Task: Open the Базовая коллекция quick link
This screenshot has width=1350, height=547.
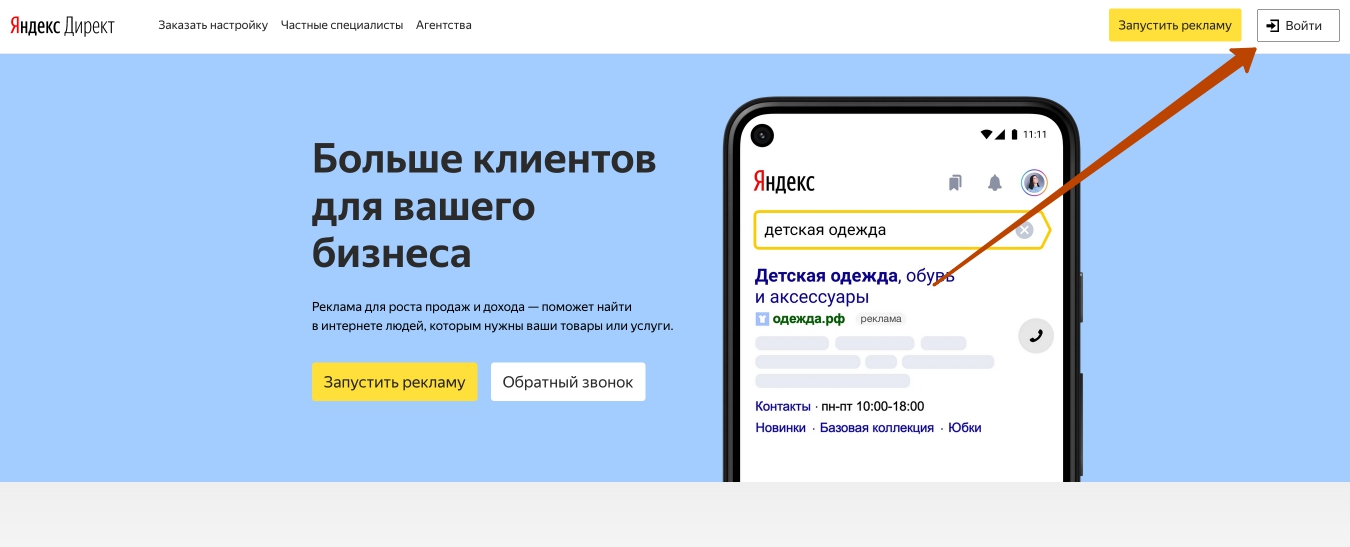Action: pos(877,427)
